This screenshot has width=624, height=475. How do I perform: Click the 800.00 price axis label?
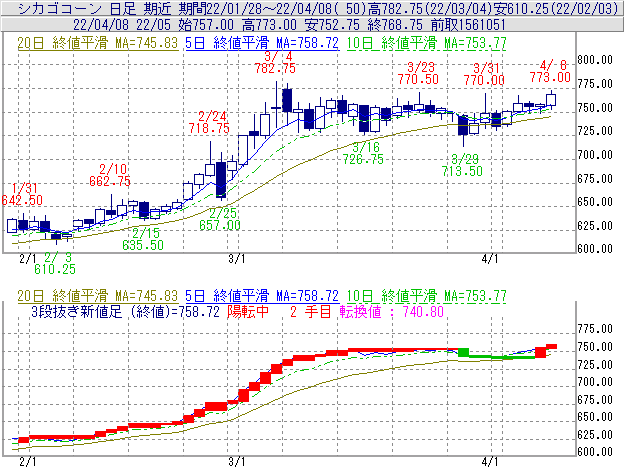click(x=595, y=60)
